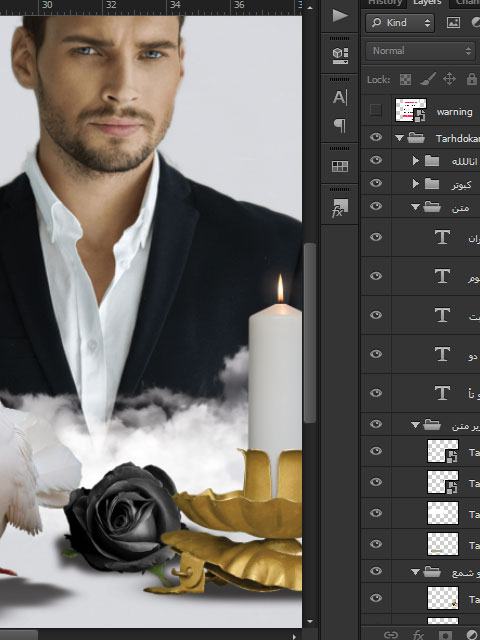
Task: Select T icon of the وم text layer
Action: (442, 276)
